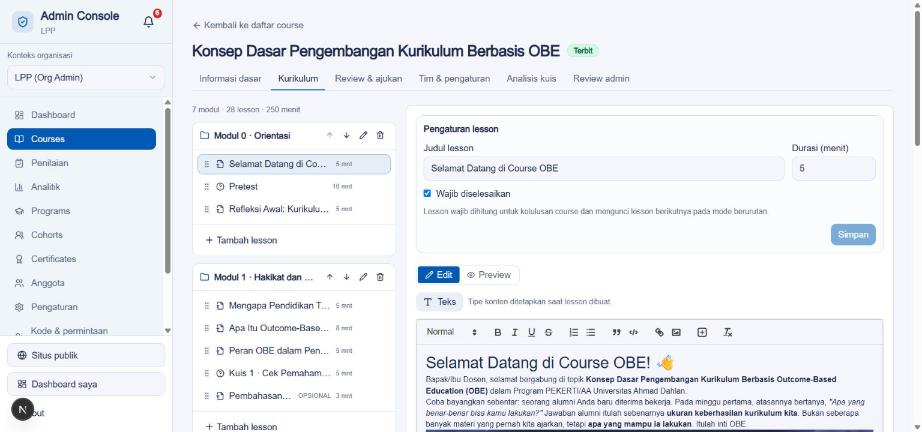This screenshot has height=432, width=922.
Task: Switch editor to Preview mode
Action: click(489, 274)
